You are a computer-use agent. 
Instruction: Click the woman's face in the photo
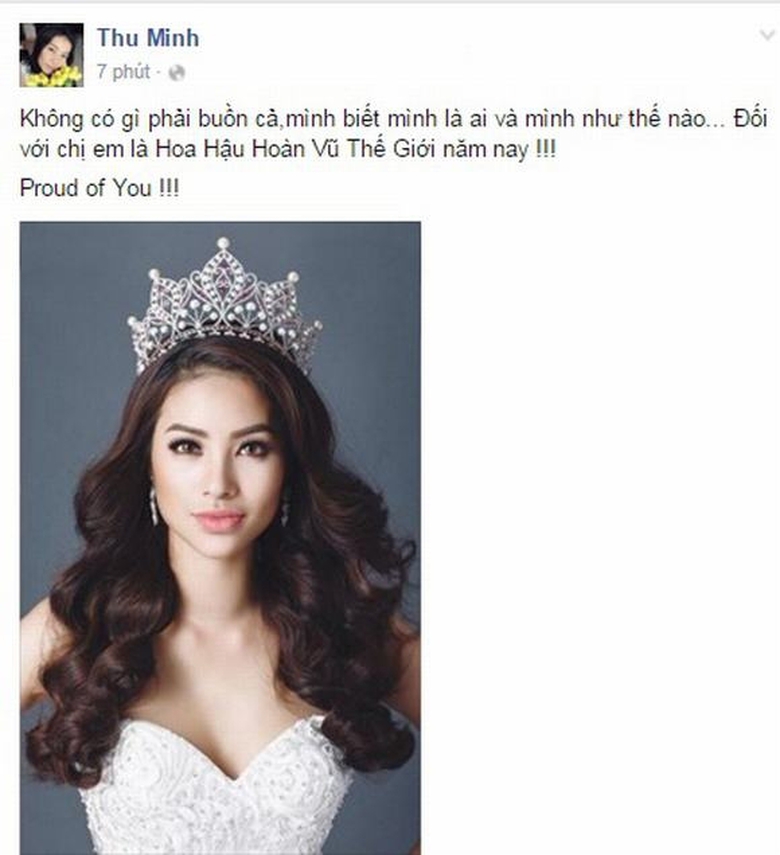click(x=221, y=474)
